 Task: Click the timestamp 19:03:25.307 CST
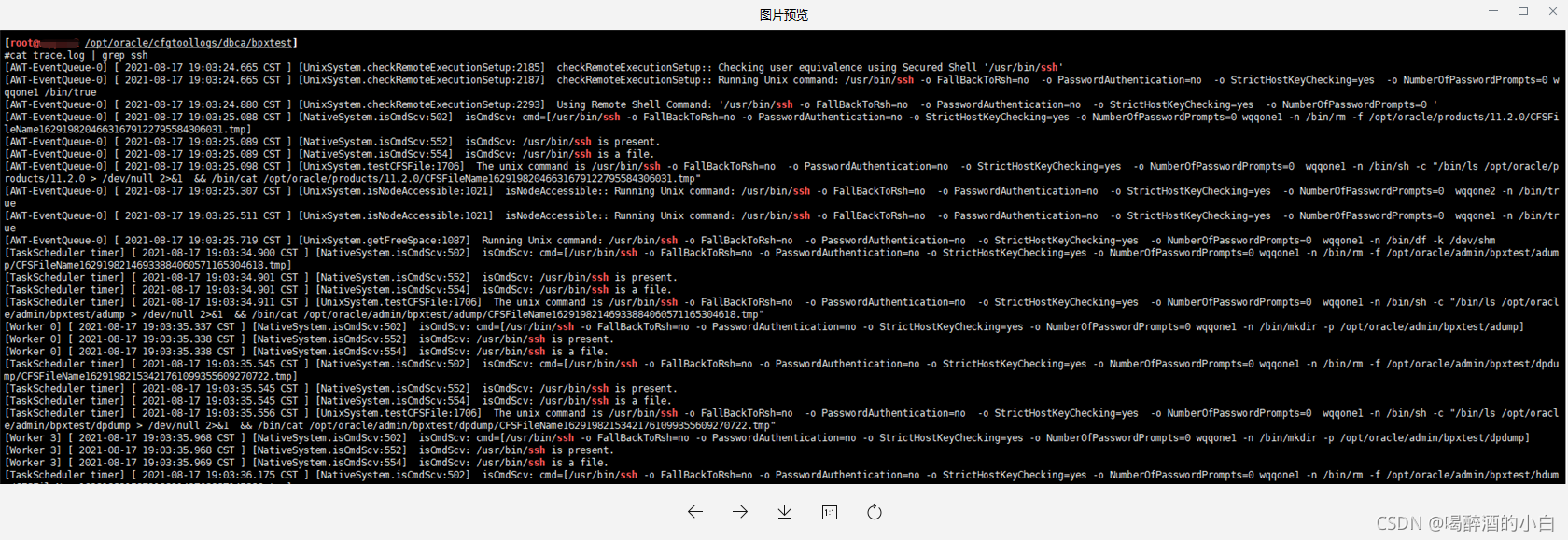click(x=231, y=191)
